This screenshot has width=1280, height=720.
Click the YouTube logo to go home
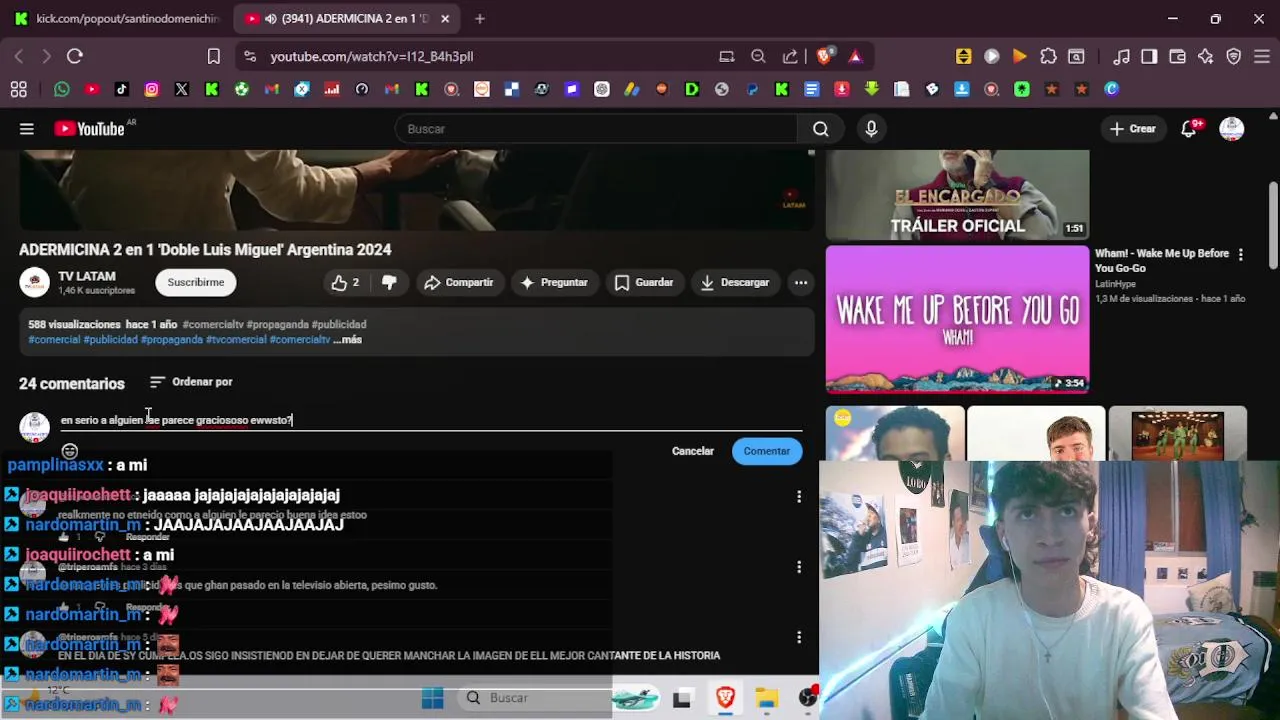click(89, 129)
